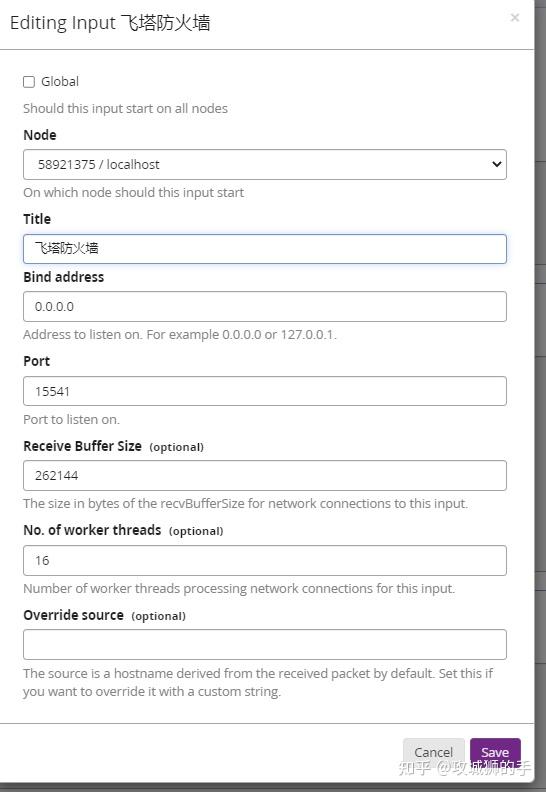
Task: Click the Receive Buffer Size label
Action: 82,446
